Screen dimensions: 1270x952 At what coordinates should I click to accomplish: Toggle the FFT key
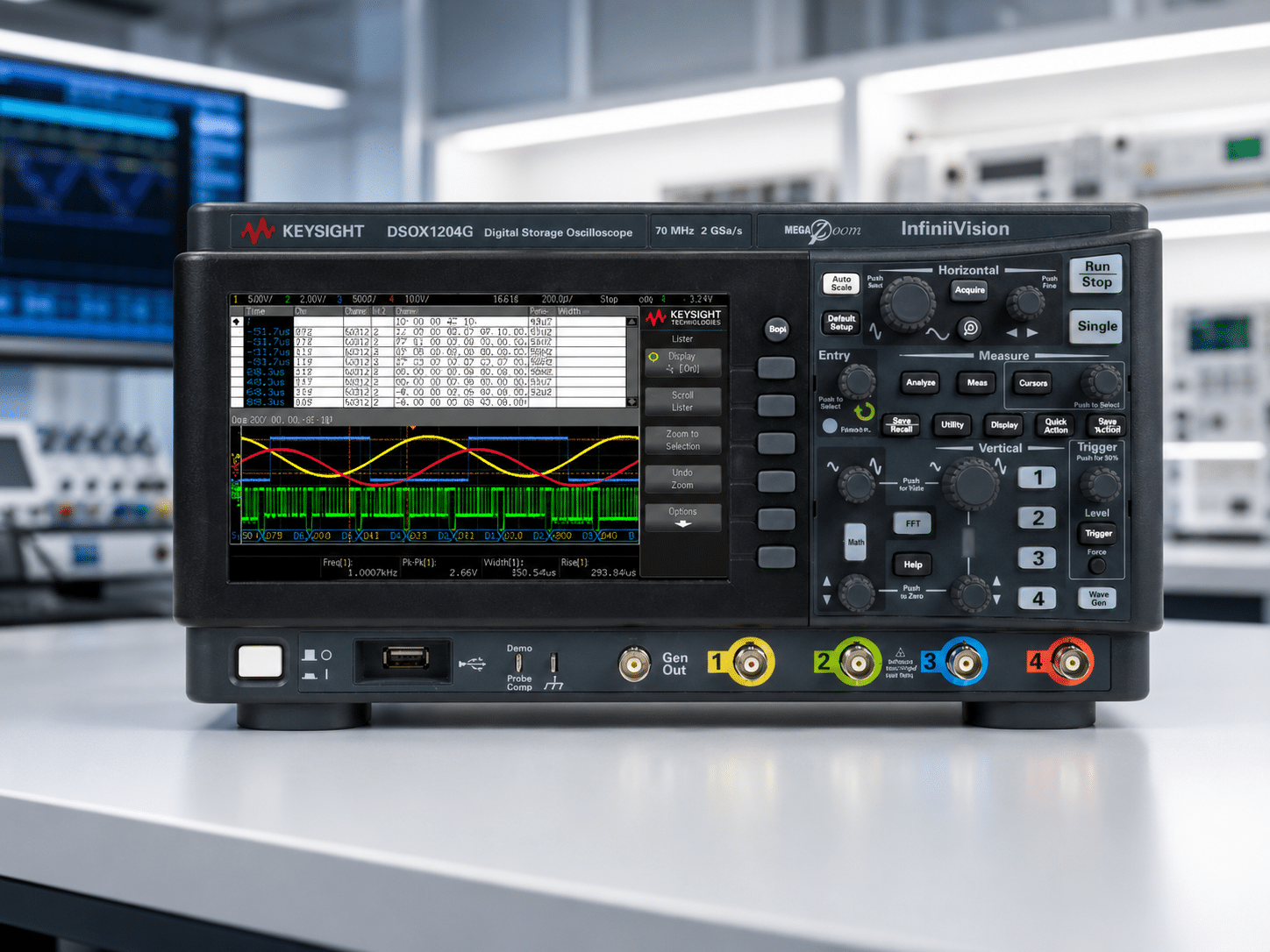[x=913, y=523]
